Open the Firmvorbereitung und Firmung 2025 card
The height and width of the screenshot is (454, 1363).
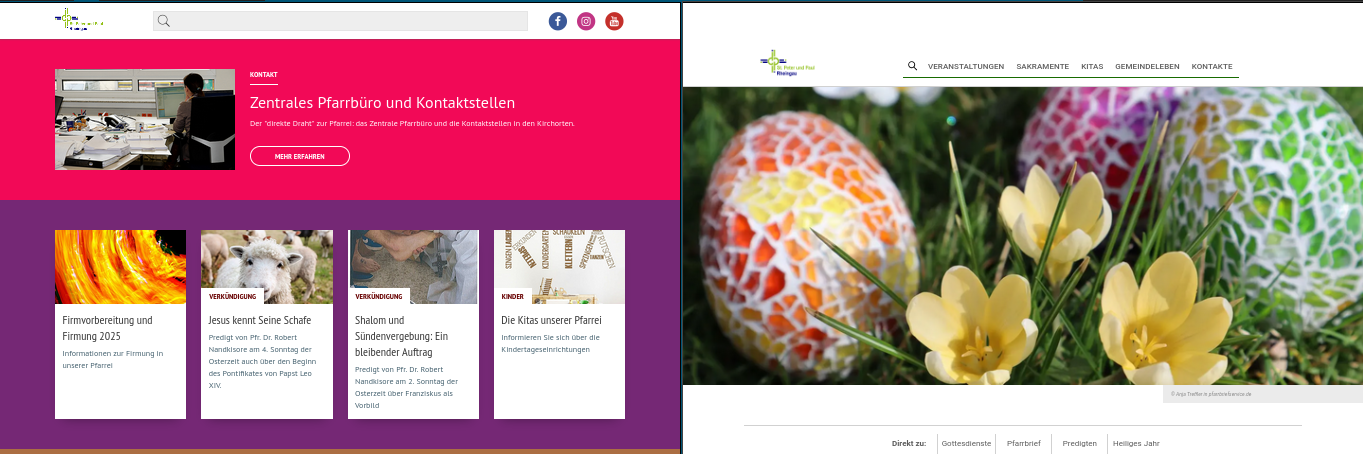tap(120, 324)
